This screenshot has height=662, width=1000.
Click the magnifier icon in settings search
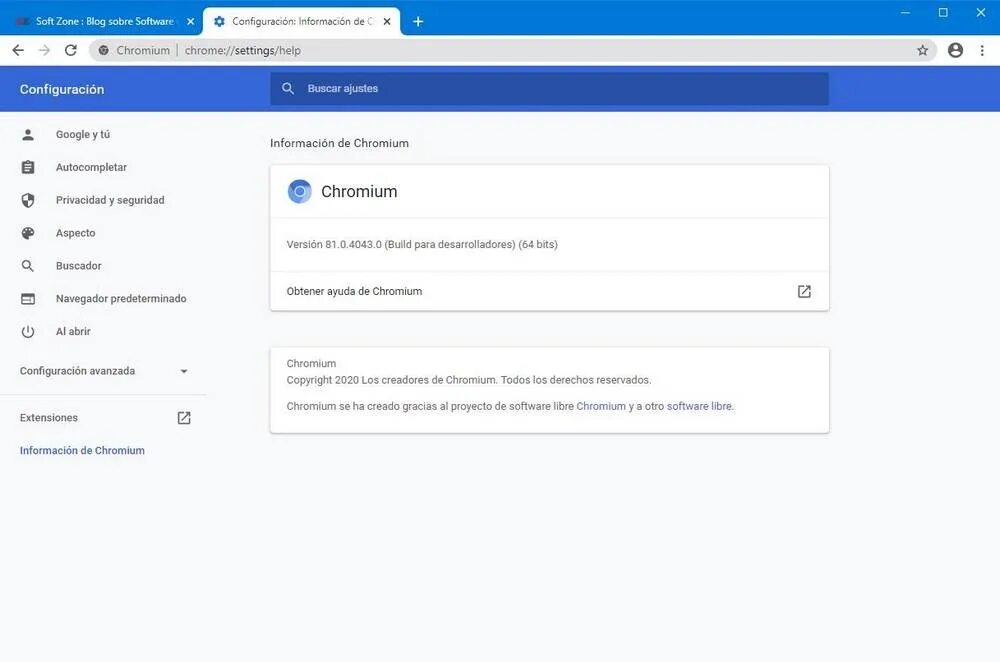288,89
